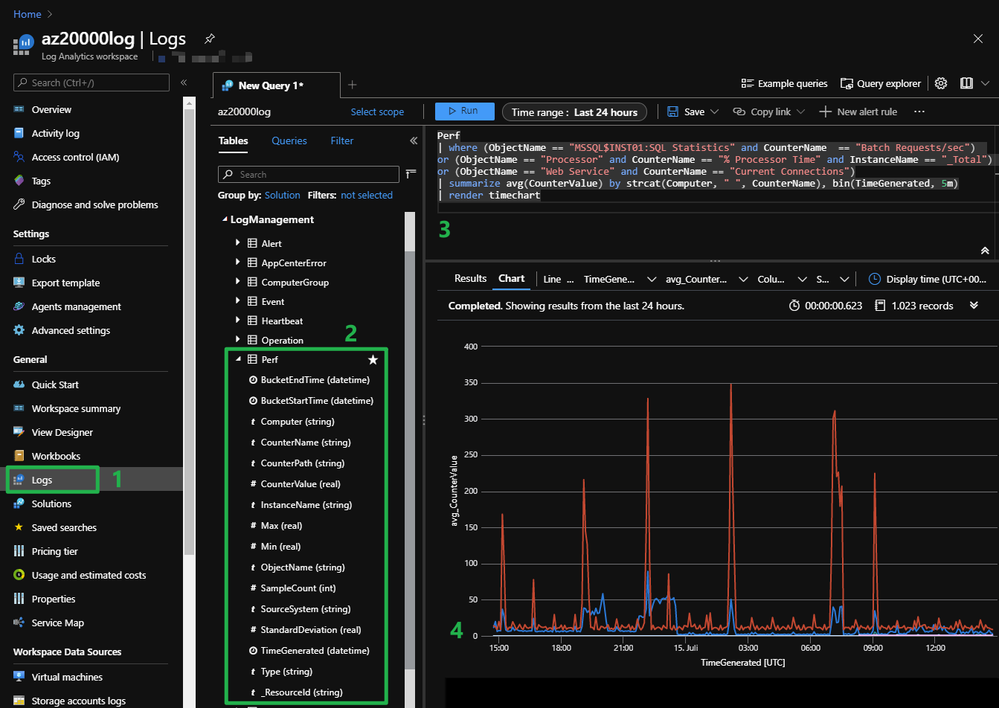Change the Time range setting
999x708 pixels.
(x=574, y=112)
